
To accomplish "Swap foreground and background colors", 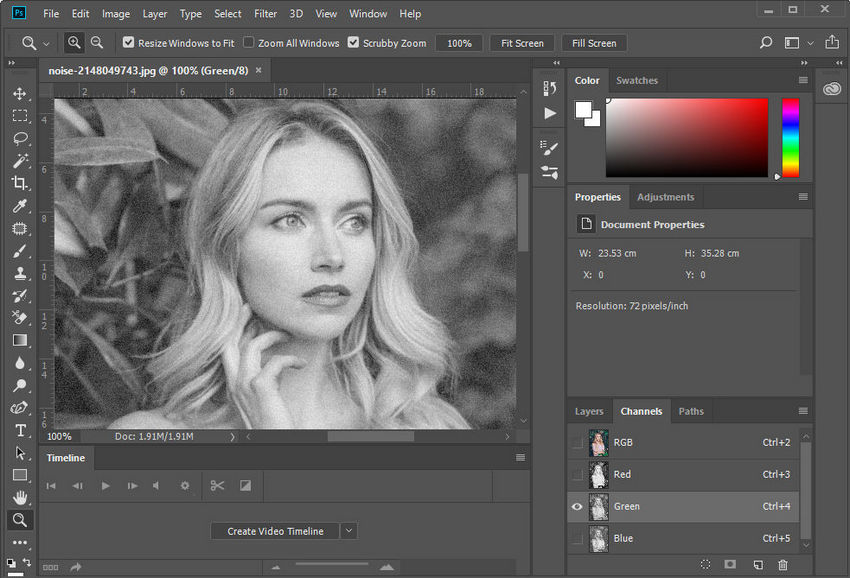I will pos(27,562).
